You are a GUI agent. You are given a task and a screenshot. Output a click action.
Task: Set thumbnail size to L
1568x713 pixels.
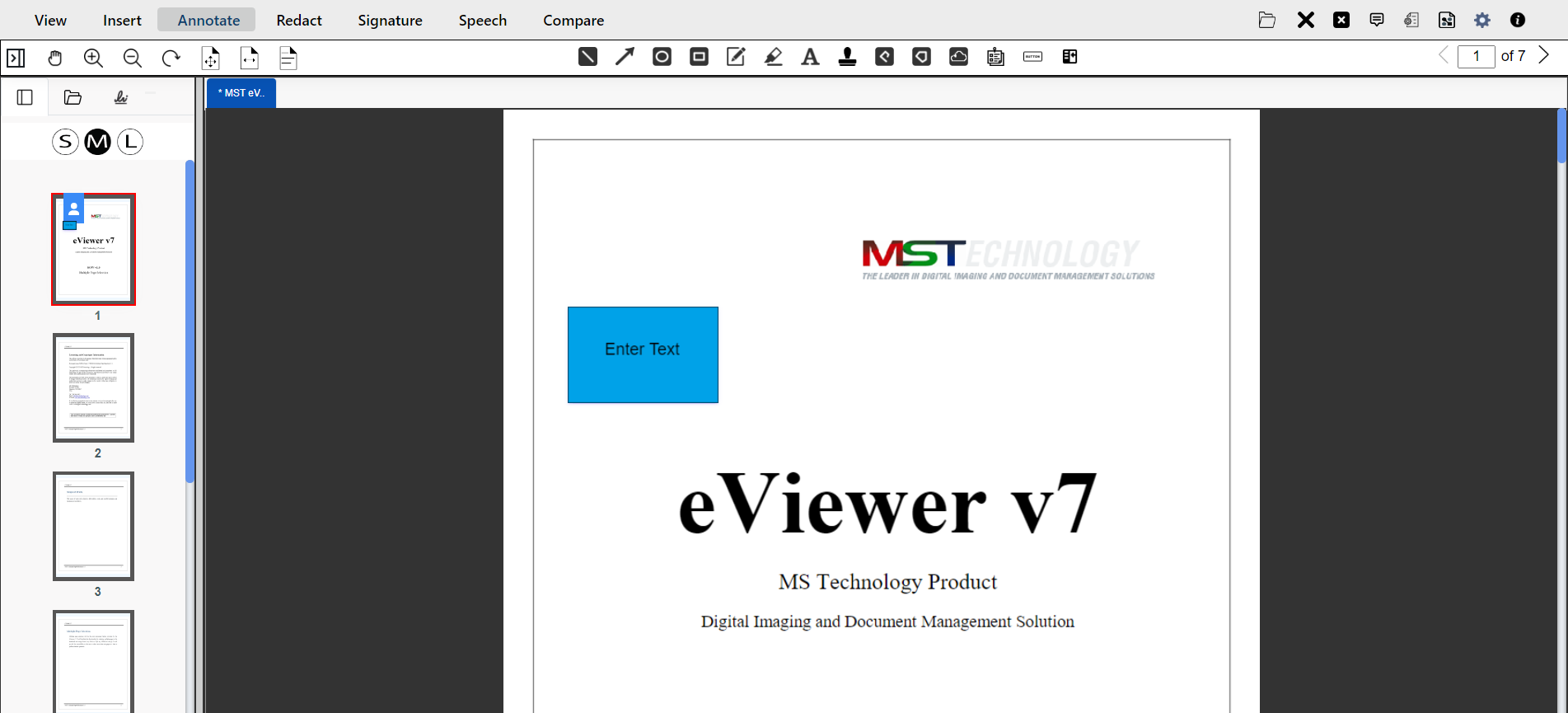pyautogui.click(x=130, y=142)
